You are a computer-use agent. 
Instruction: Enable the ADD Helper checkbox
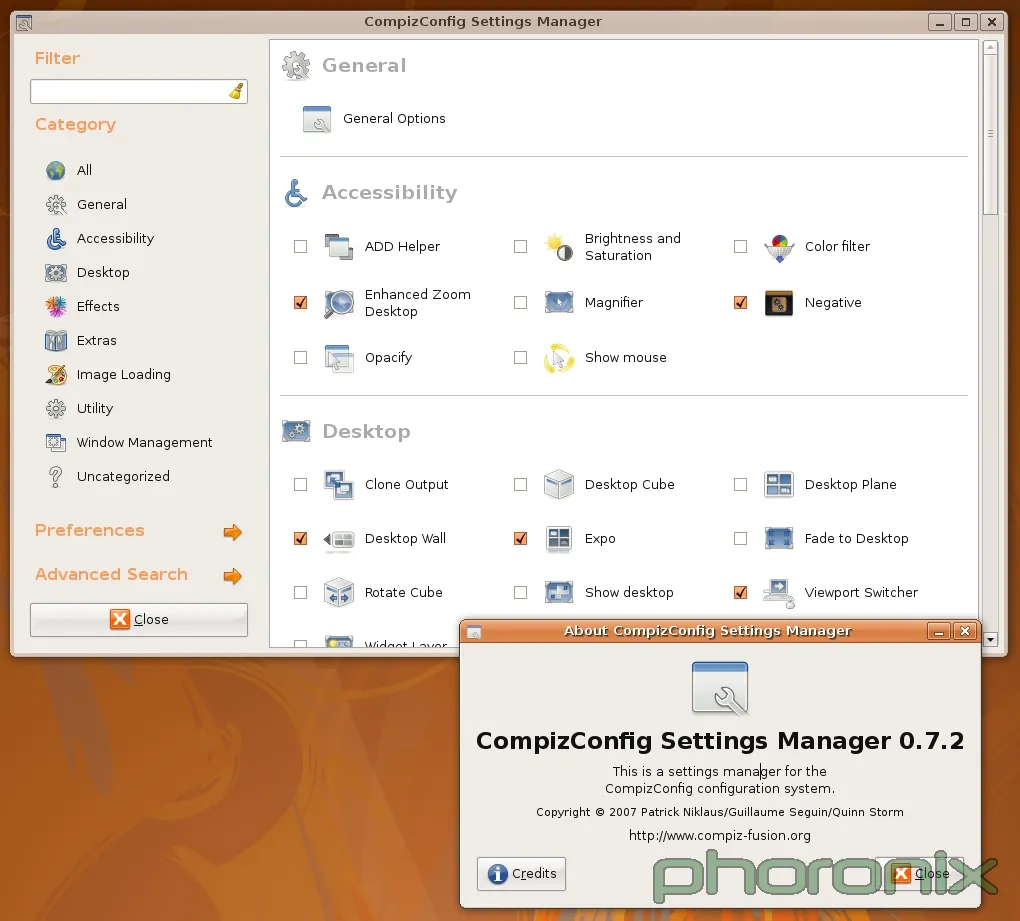[x=301, y=247]
